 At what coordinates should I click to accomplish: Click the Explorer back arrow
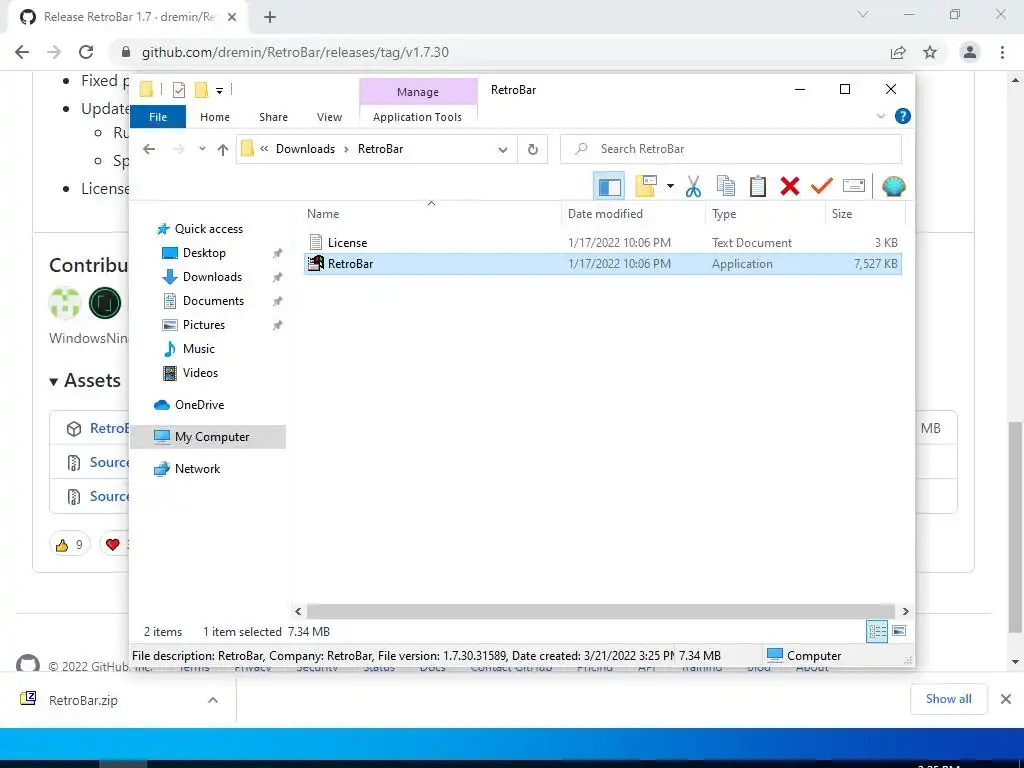coord(149,150)
